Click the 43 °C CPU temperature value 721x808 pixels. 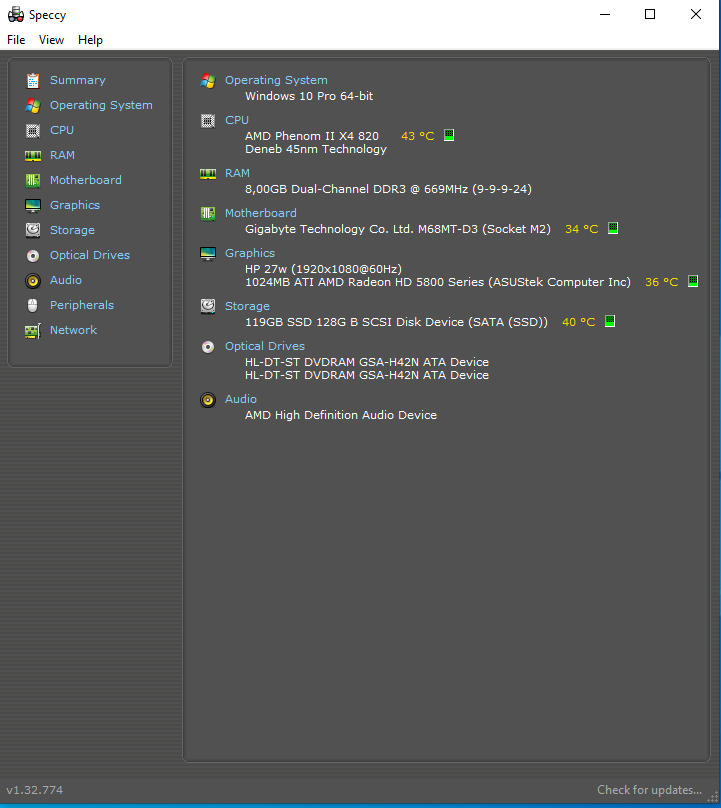418,136
